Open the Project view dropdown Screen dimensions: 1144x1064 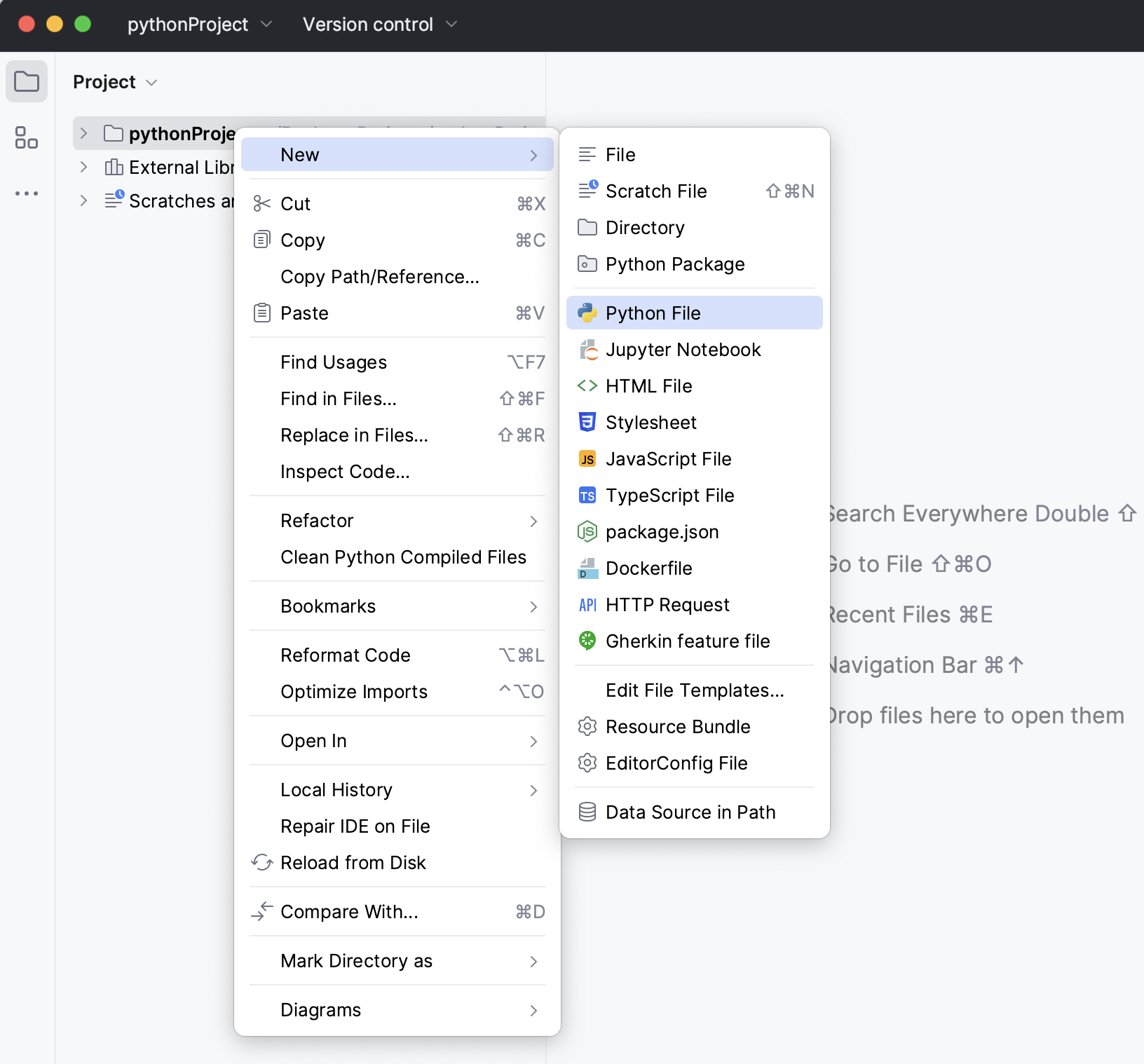click(x=115, y=81)
